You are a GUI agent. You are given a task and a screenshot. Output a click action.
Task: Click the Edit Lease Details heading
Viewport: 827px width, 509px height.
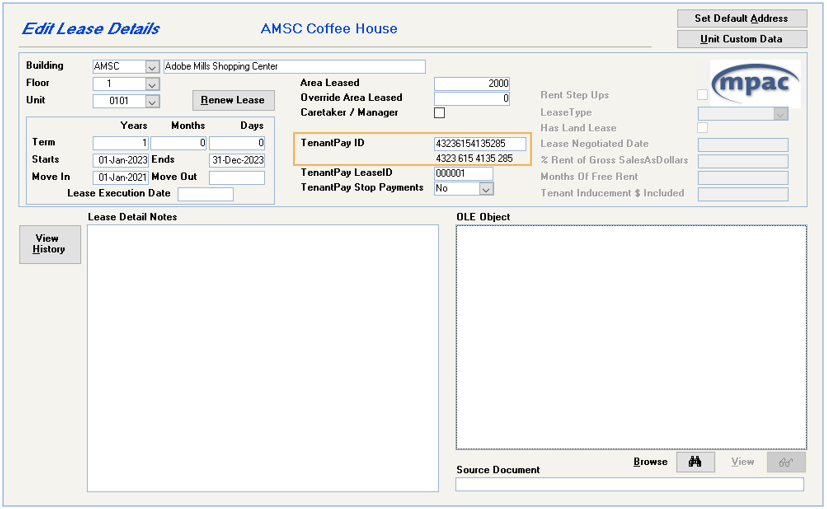pos(90,28)
